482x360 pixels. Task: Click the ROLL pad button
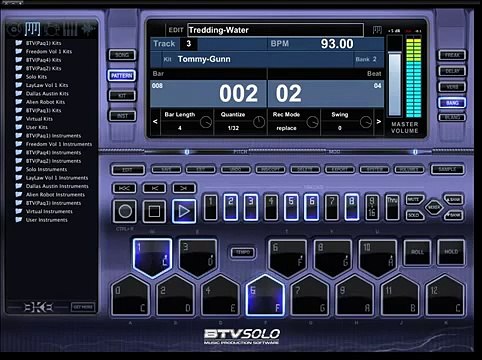pyautogui.click(x=417, y=252)
